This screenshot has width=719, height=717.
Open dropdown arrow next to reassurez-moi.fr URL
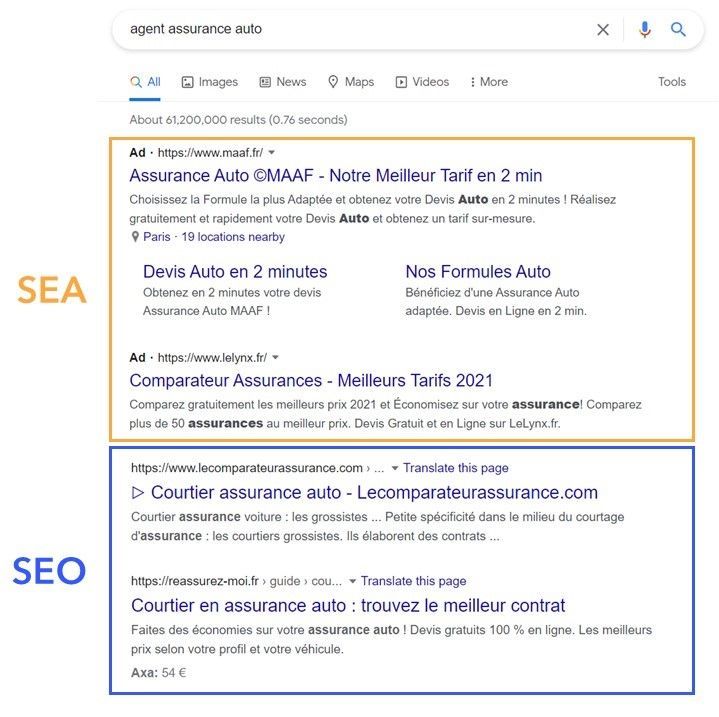[352, 581]
